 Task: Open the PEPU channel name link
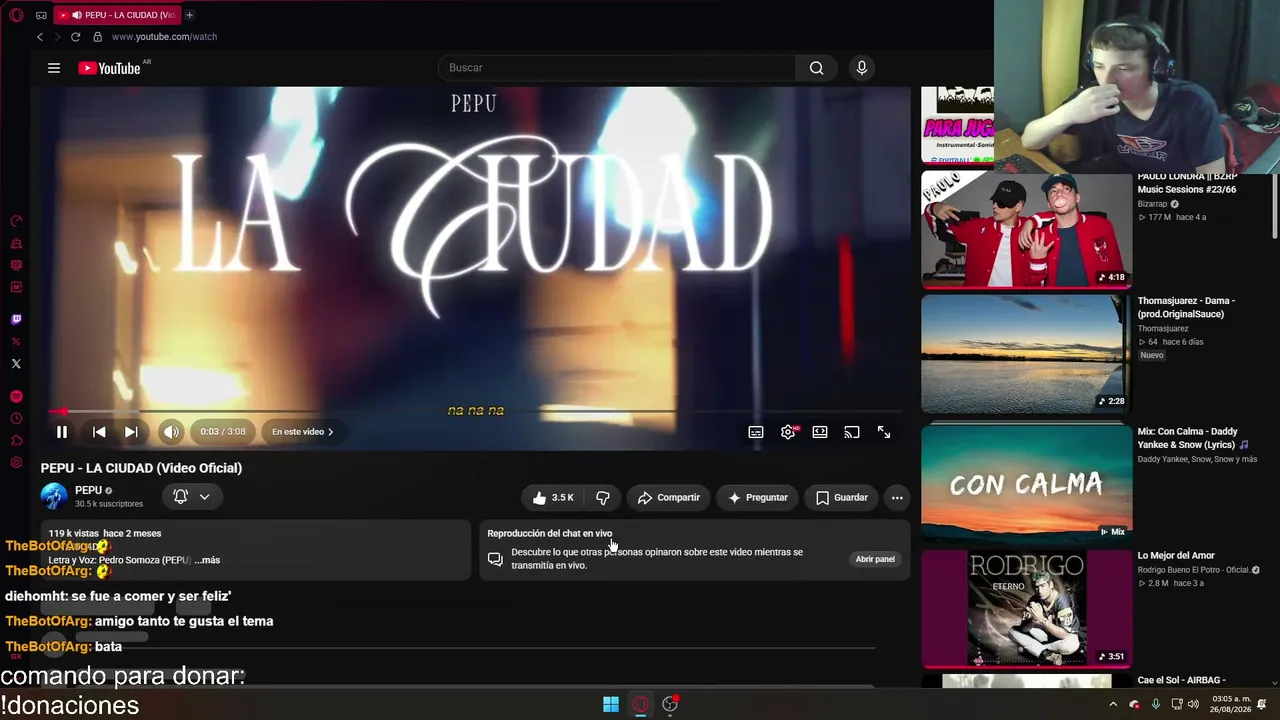pyautogui.click(x=89, y=490)
